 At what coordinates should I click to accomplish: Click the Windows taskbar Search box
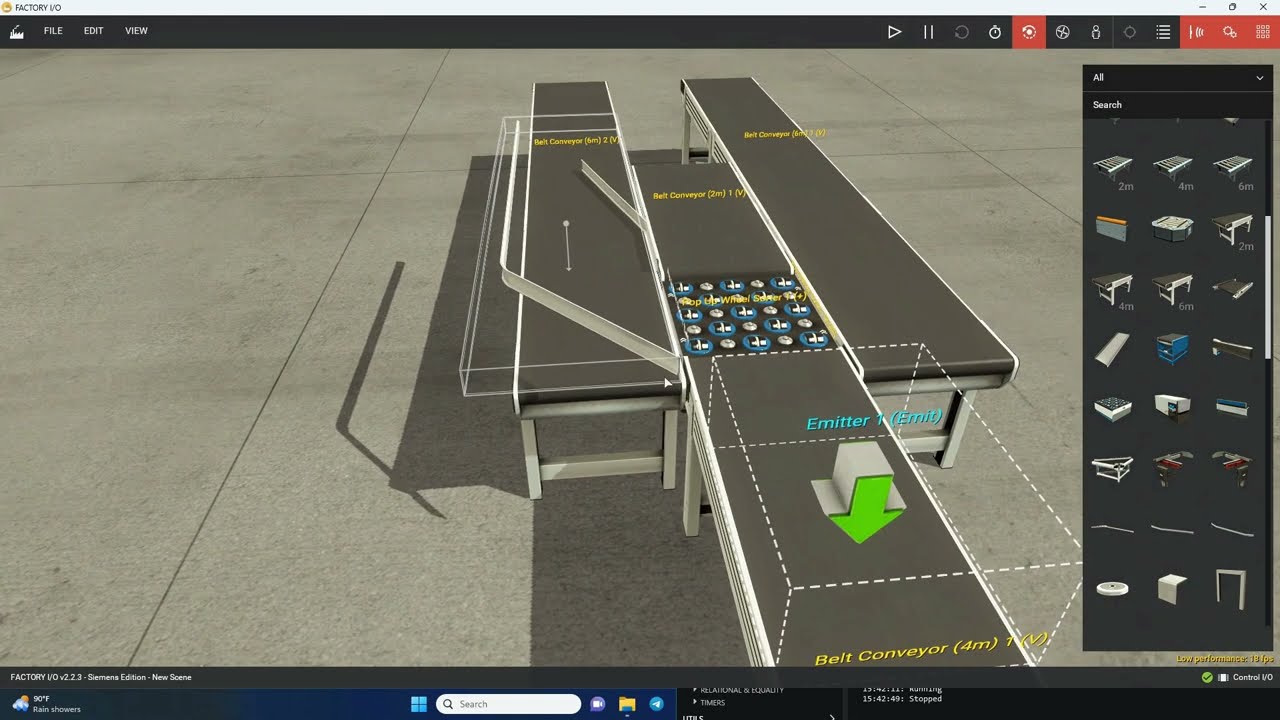509,704
